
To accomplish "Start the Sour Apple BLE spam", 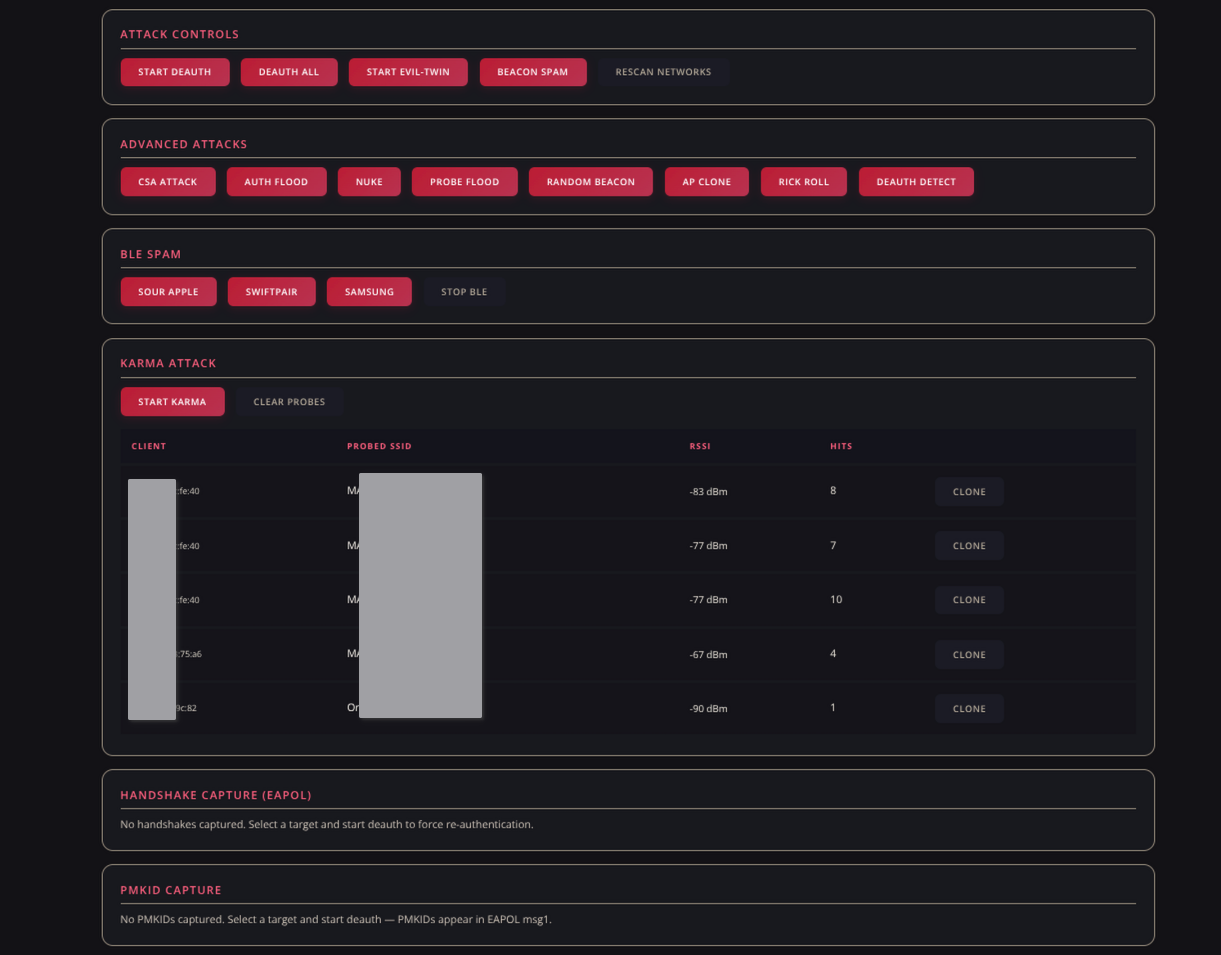I will coord(168,291).
